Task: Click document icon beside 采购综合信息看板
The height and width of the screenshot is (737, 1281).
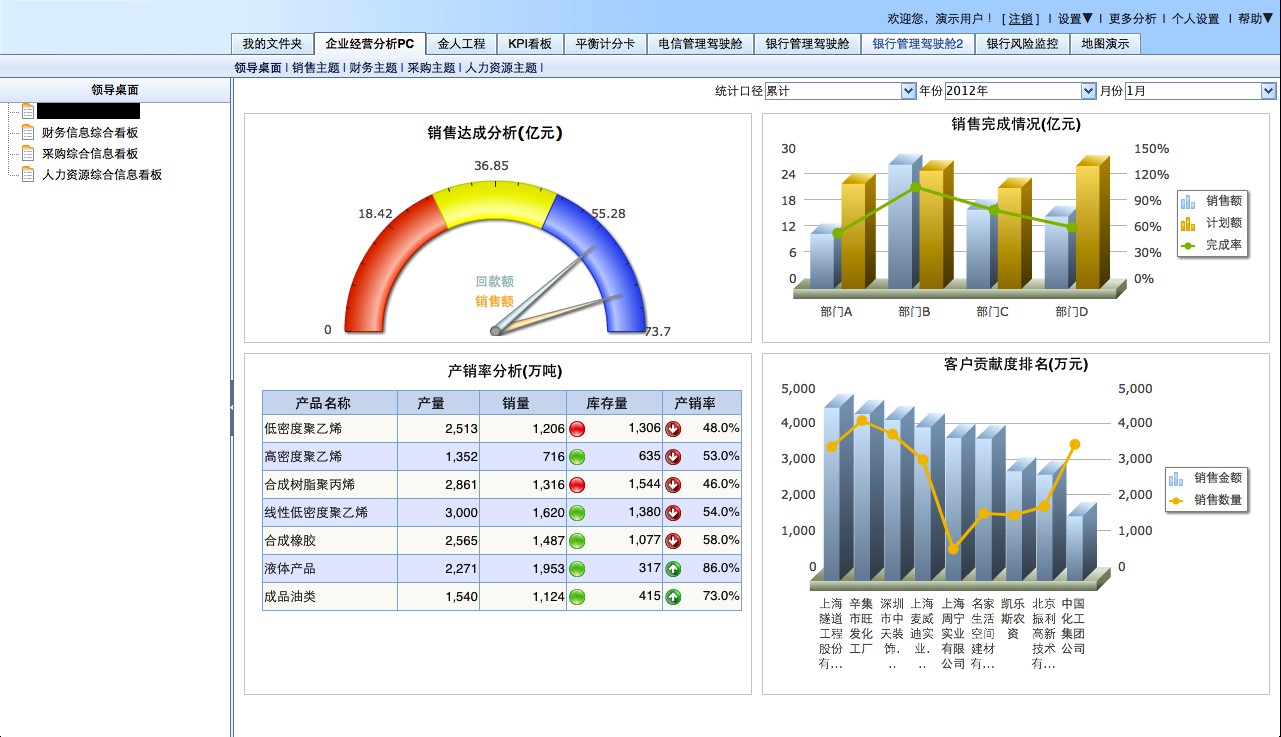Action: tap(28, 153)
